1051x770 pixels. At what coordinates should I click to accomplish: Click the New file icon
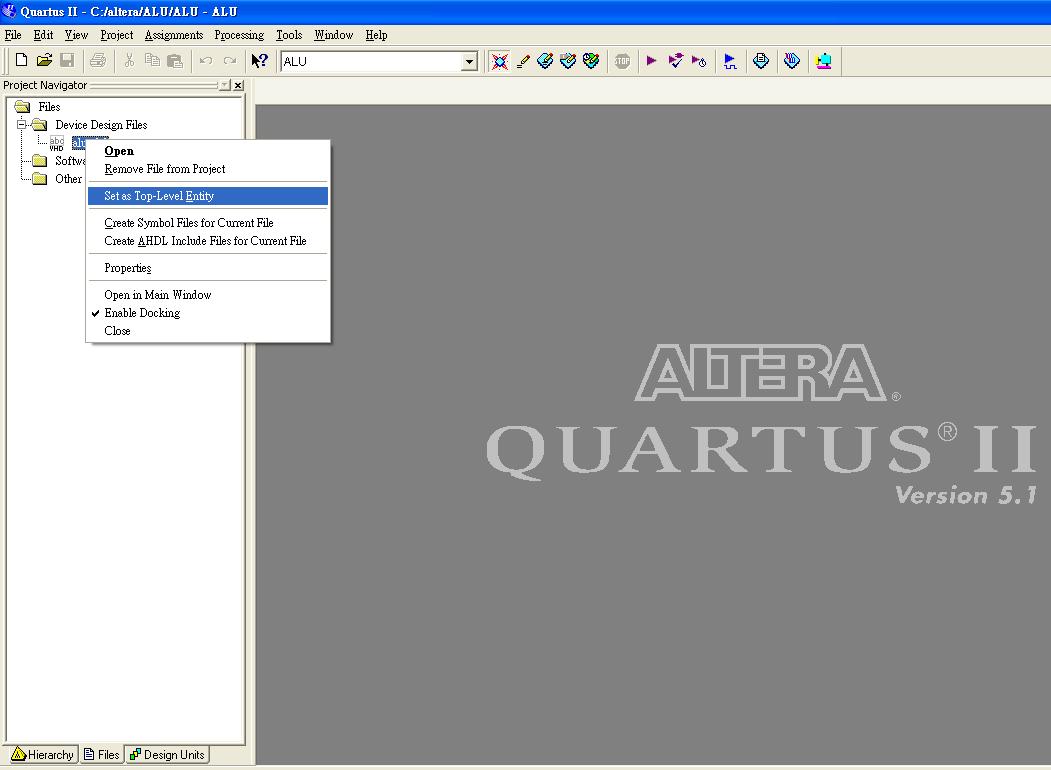(x=21, y=61)
